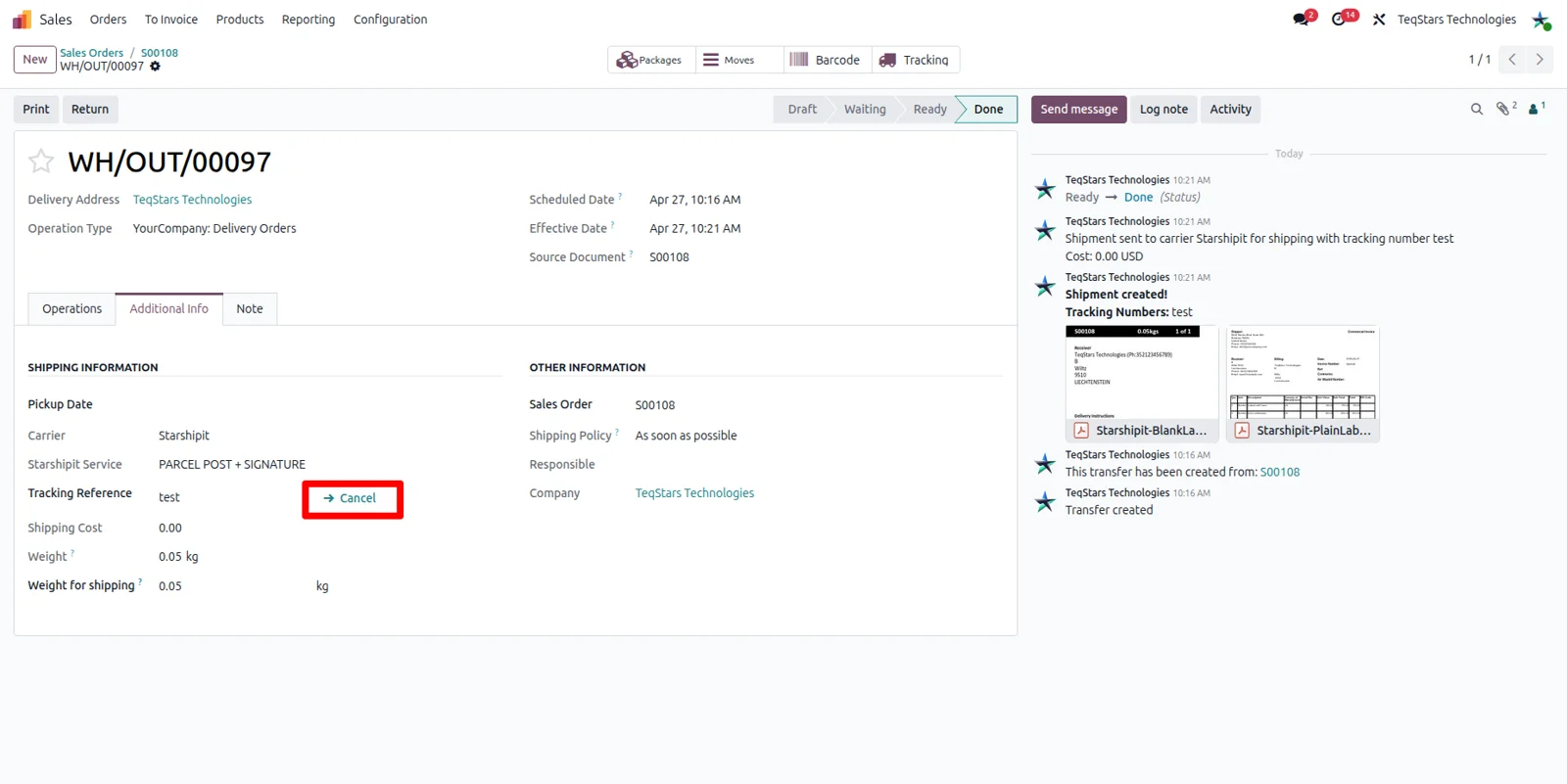Open the Products menu
Image resolution: width=1567 pixels, height=784 pixels.
pos(240,20)
